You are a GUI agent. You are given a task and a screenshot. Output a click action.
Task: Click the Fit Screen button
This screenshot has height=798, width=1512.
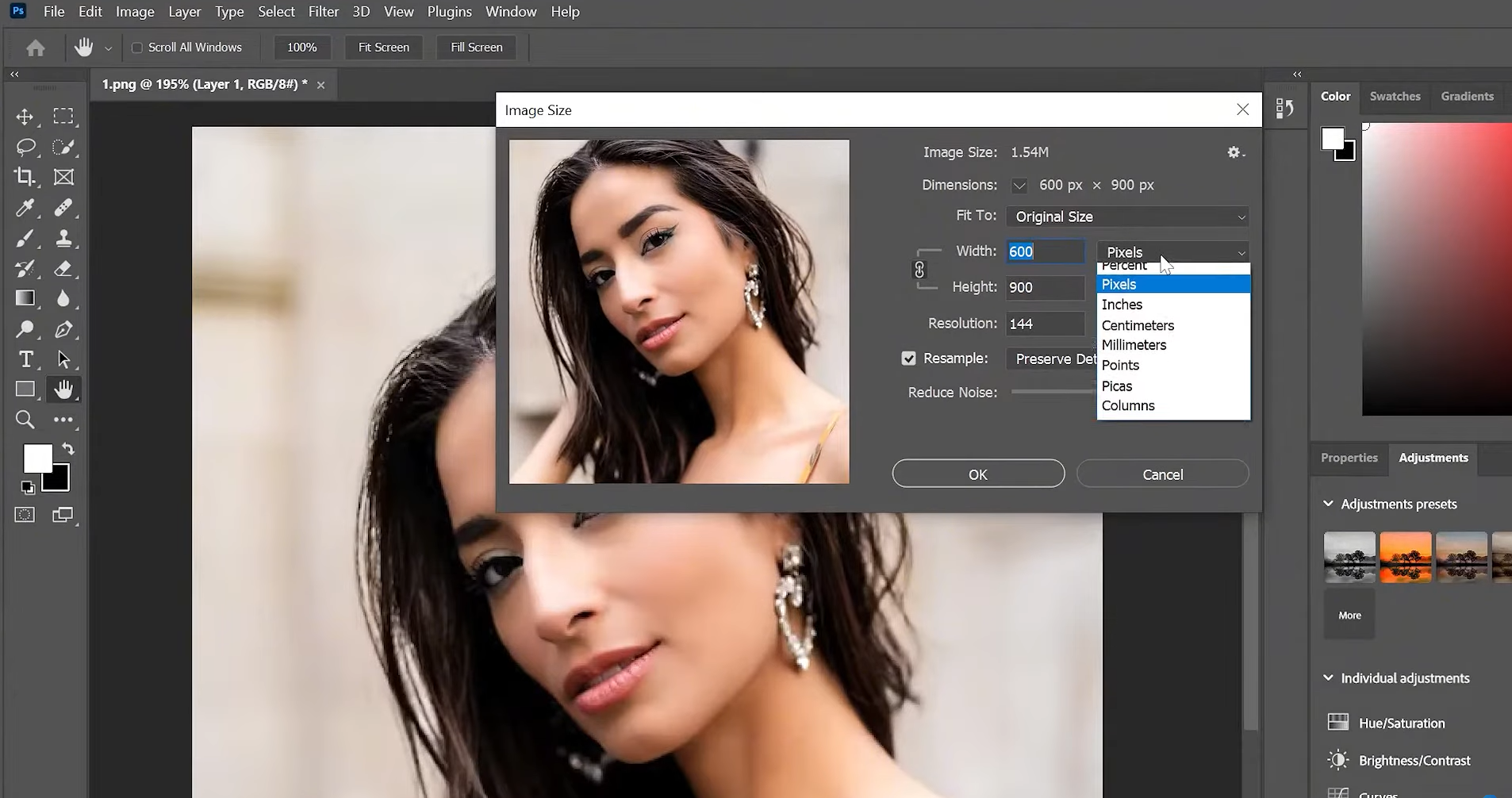[x=383, y=47]
